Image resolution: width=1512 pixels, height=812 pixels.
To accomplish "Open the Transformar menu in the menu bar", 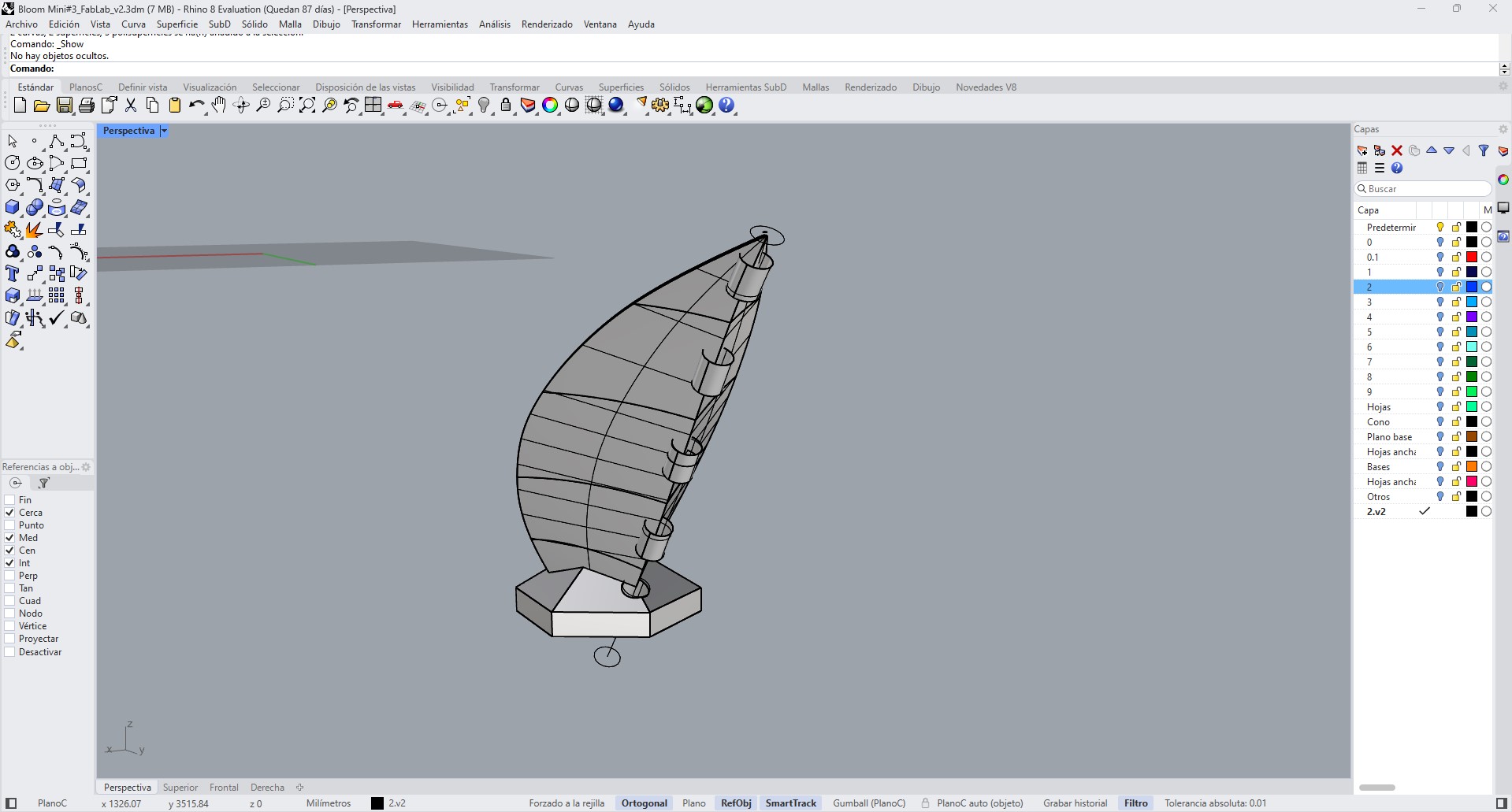I will tap(376, 24).
